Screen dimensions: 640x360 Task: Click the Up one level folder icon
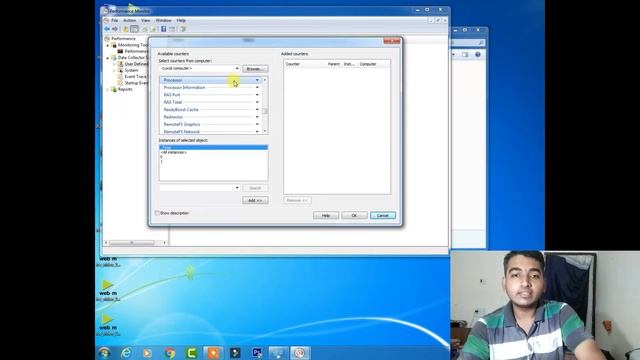click(126, 29)
